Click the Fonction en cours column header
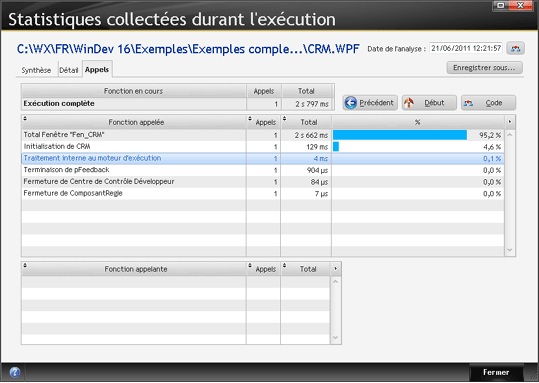 click(x=133, y=91)
